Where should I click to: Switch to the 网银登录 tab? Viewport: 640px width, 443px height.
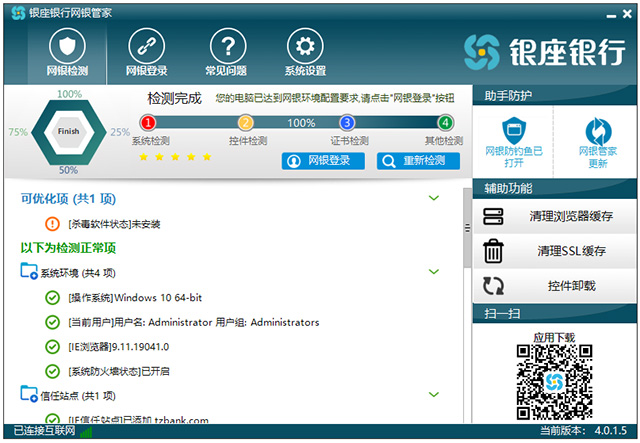[x=147, y=52]
